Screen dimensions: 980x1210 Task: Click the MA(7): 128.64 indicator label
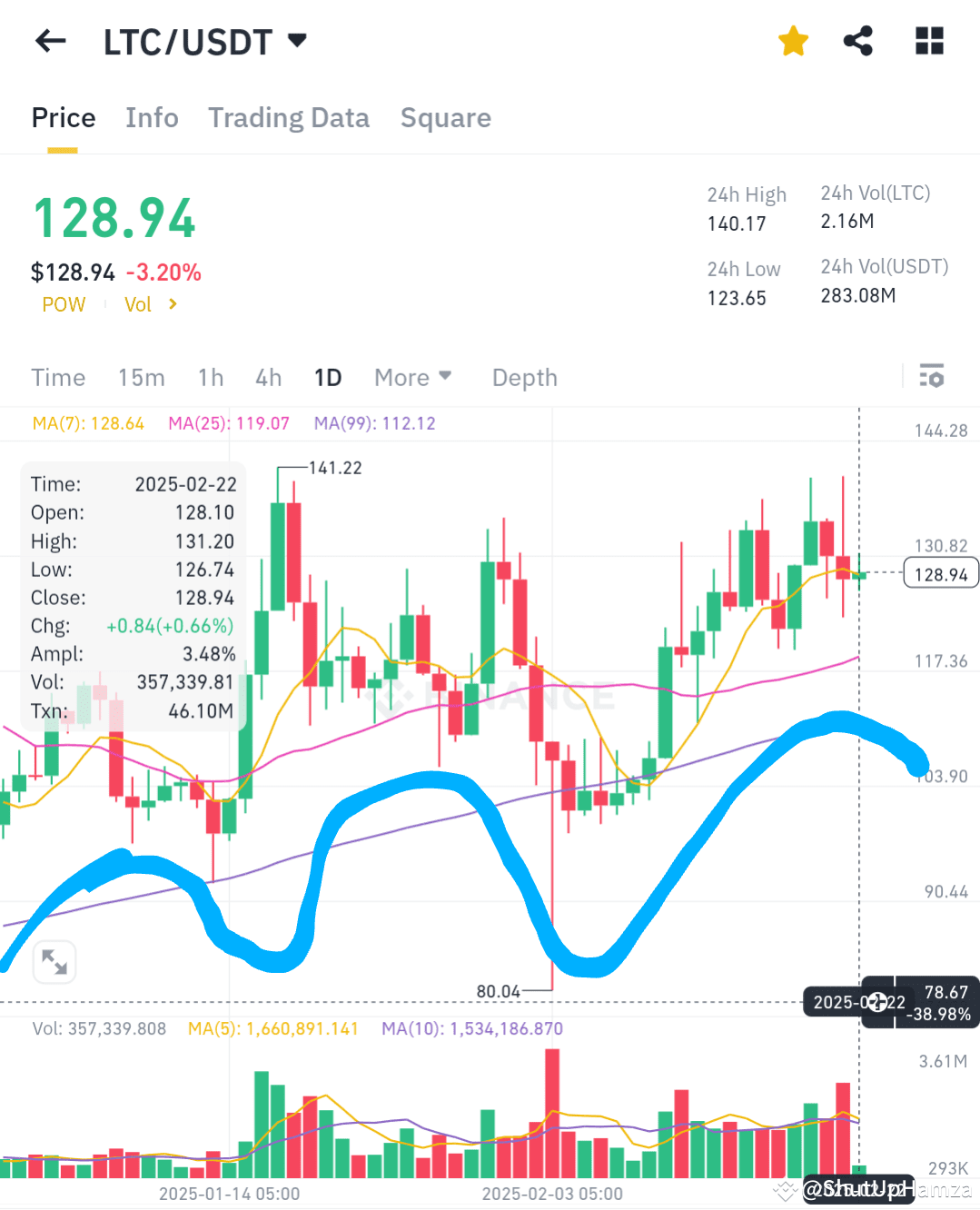(88, 423)
